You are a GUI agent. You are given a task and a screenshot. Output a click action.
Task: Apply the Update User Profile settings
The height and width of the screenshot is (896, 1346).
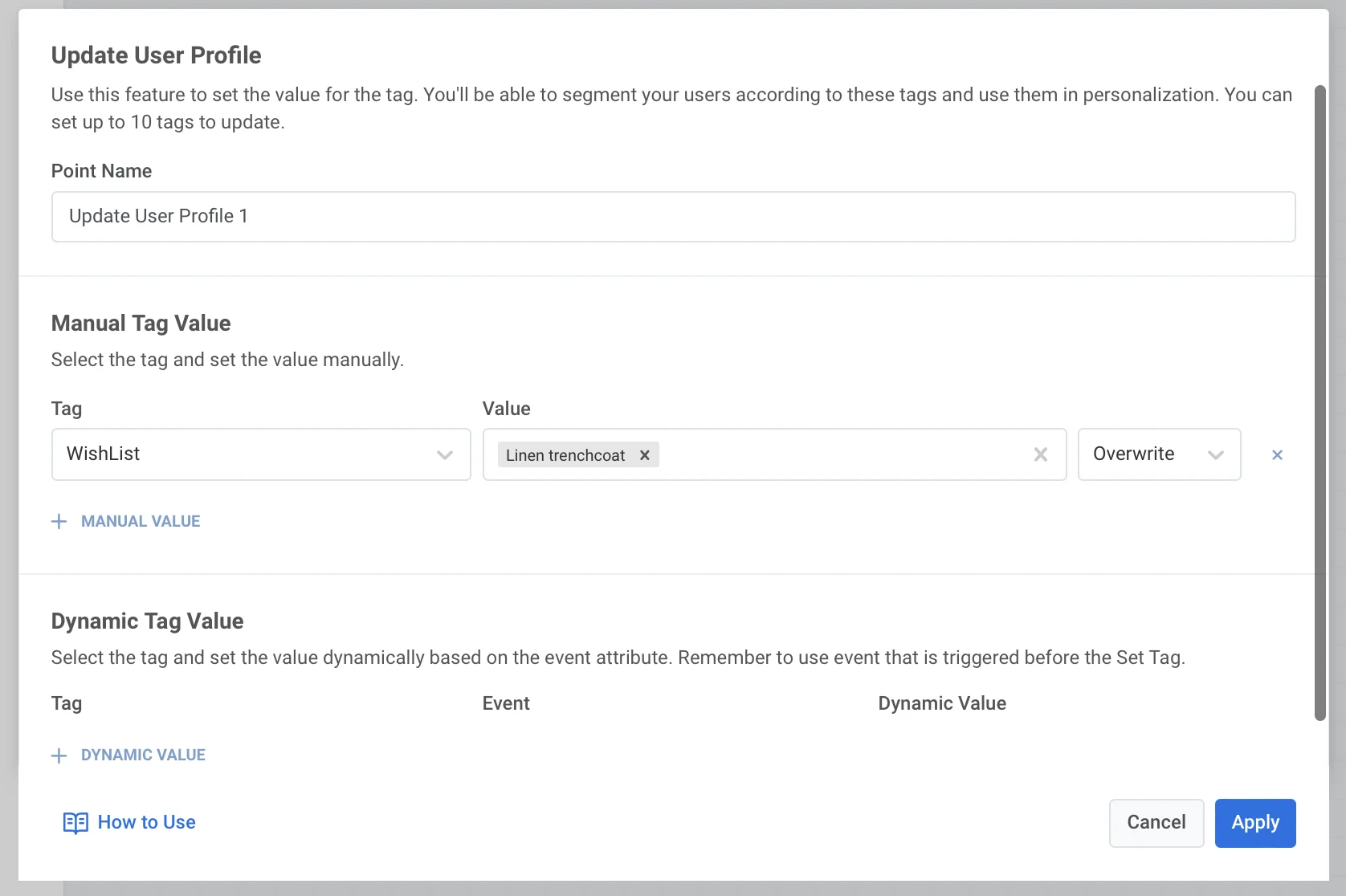tap(1254, 822)
